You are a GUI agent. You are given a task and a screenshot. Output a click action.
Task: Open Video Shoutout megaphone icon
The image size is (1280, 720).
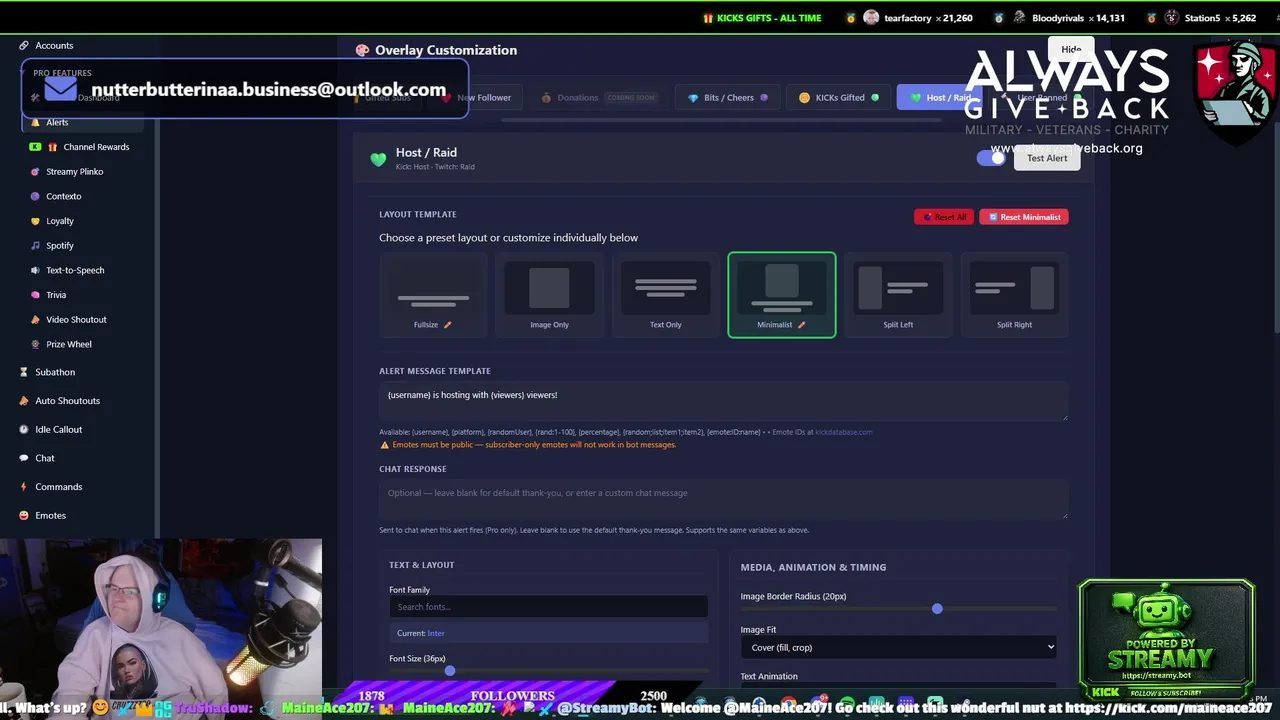35,319
